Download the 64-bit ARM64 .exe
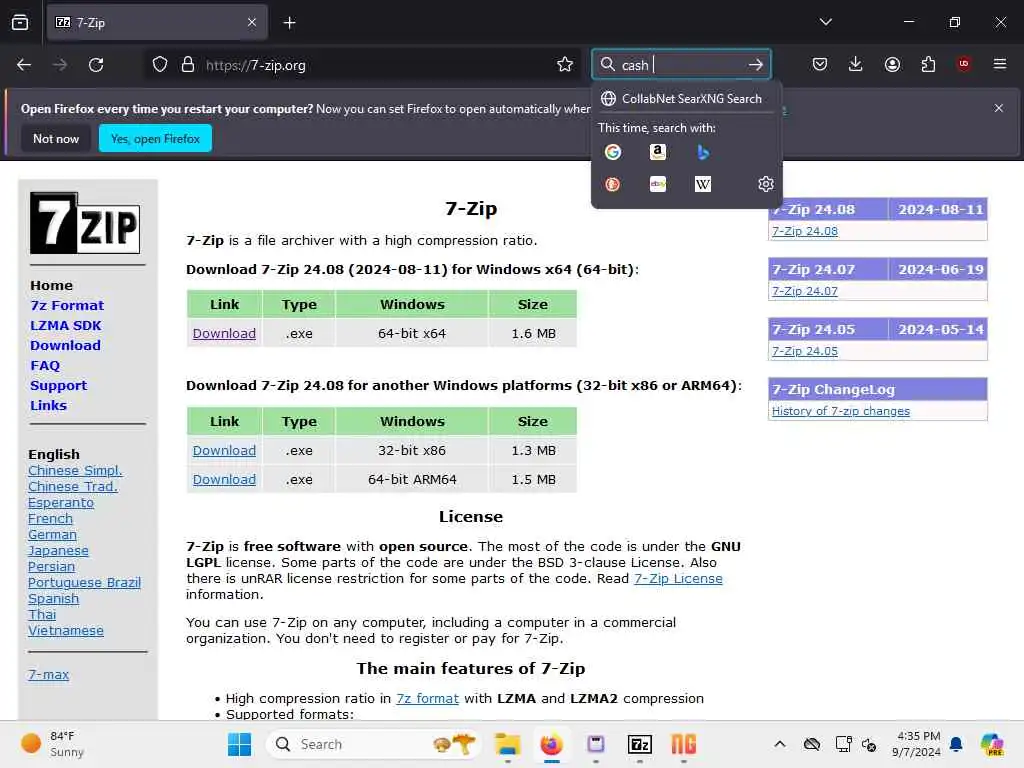This screenshot has height=768, width=1024. 224,479
